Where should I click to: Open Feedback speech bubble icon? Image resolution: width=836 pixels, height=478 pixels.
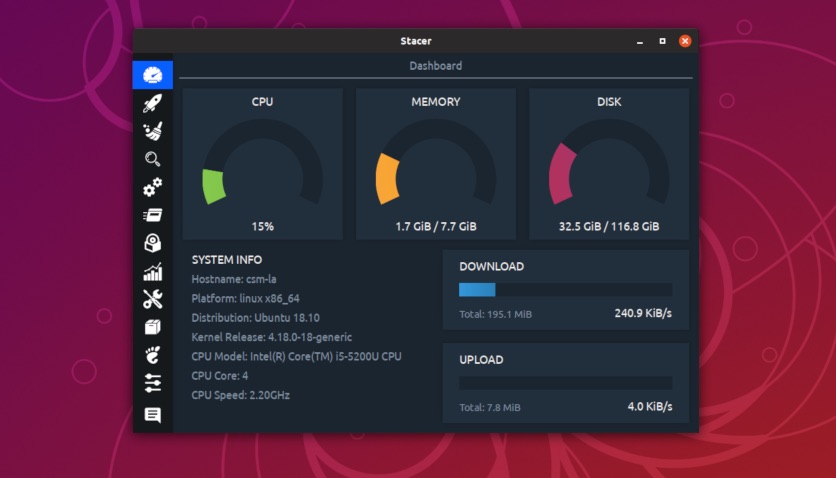[x=152, y=415]
